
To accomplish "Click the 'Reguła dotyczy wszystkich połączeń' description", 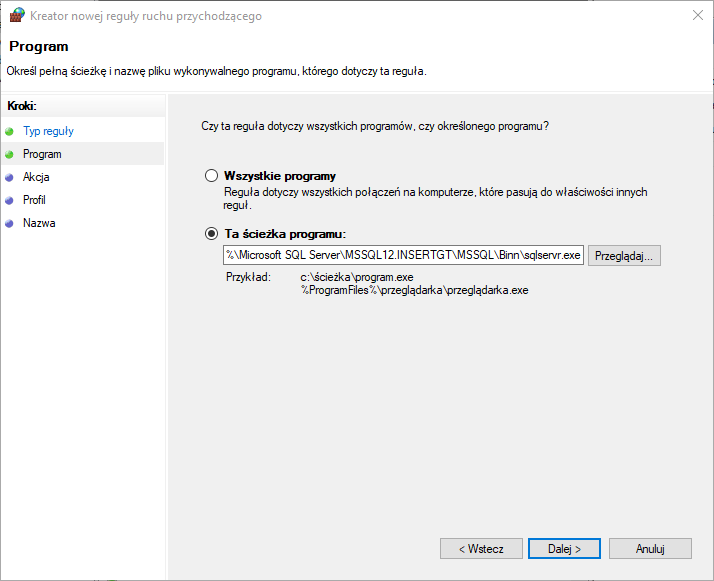I will pyautogui.click(x=435, y=199).
